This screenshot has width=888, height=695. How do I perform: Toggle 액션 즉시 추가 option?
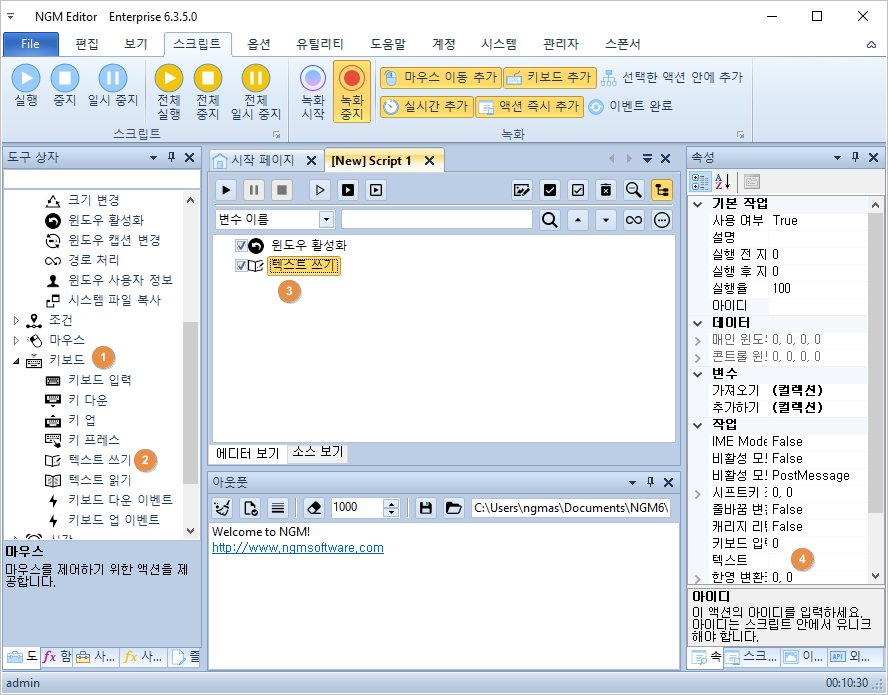[530, 106]
